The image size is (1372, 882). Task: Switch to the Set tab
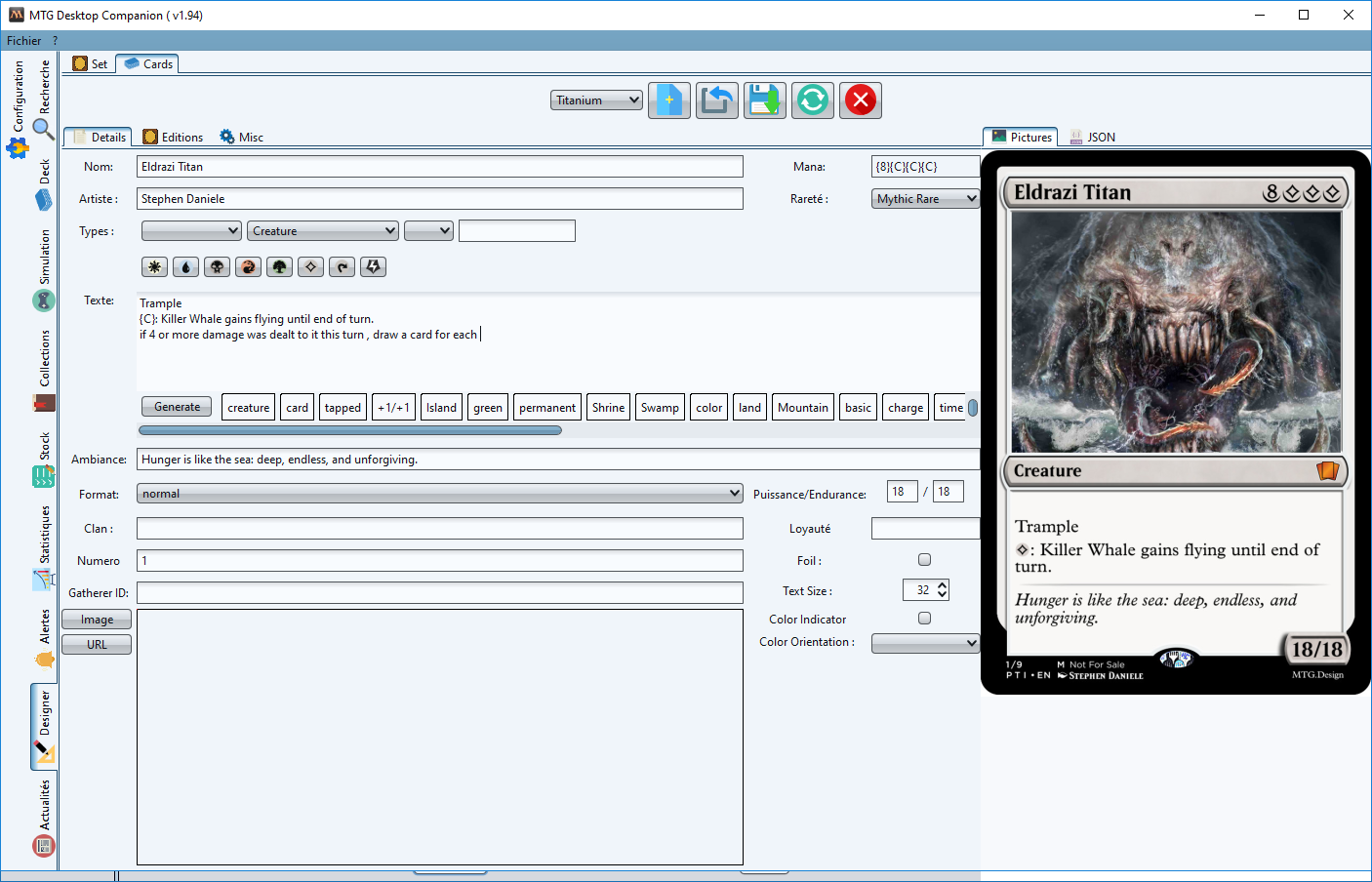tap(90, 64)
